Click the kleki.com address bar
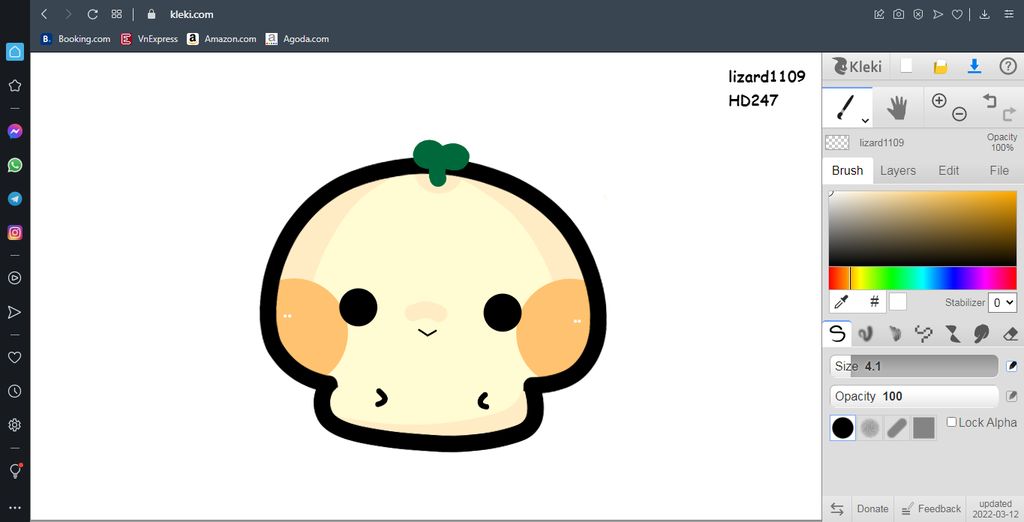This screenshot has width=1024, height=522. pos(191,14)
